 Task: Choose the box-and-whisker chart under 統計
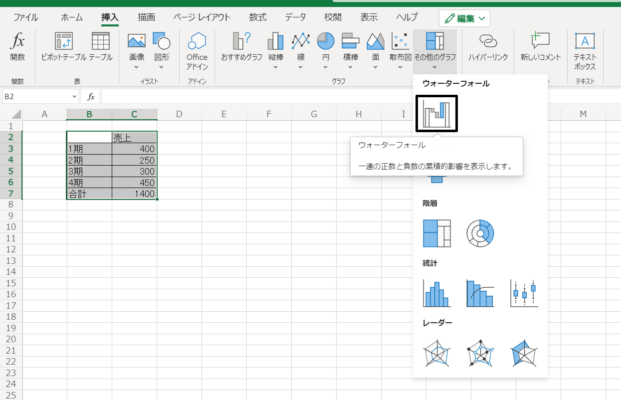click(524, 293)
